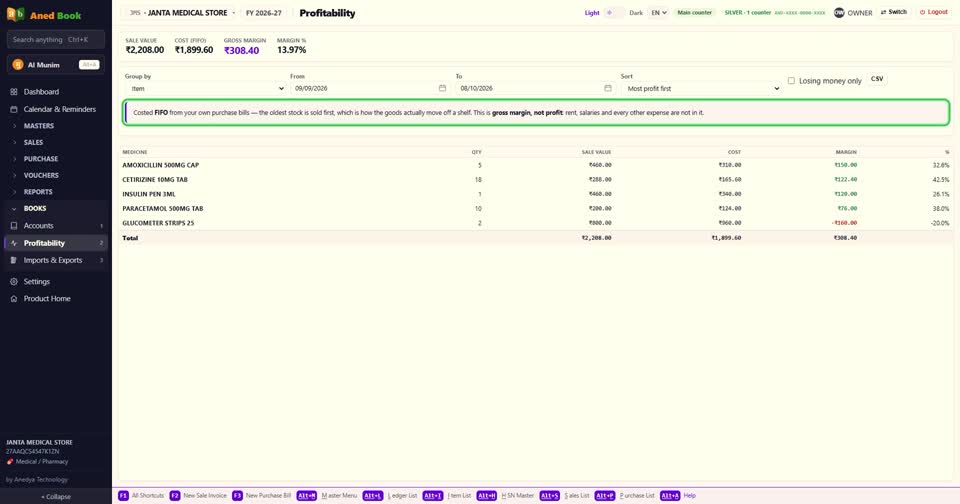Click the Alt+S Sales List key badge
This screenshot has height=504, width=960.
[x=550, y=495]
